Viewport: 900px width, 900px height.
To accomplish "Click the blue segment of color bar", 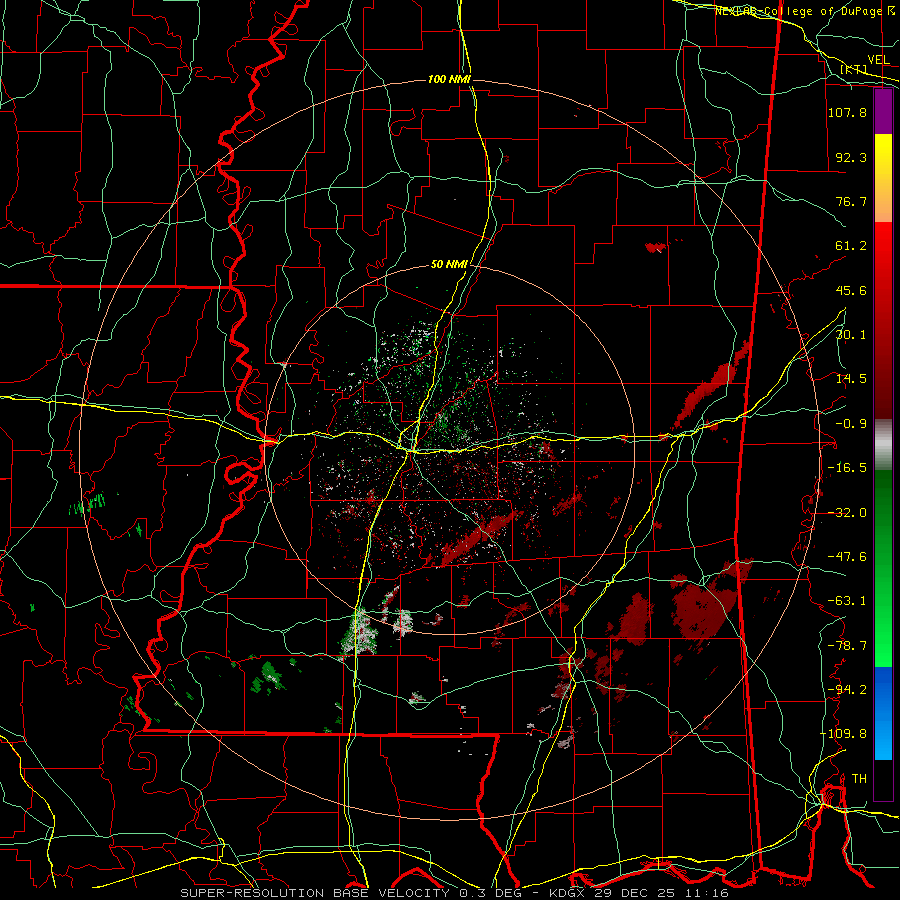I will pos(883,713).
